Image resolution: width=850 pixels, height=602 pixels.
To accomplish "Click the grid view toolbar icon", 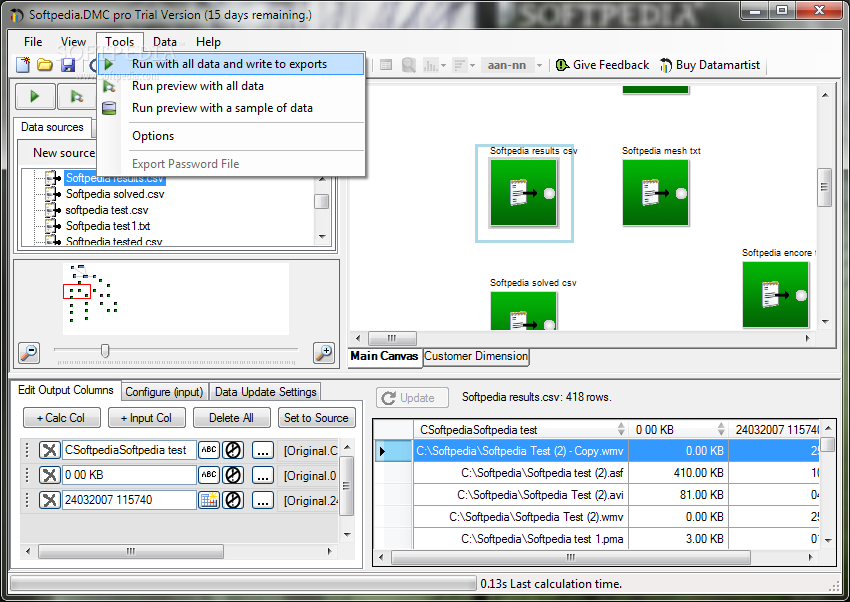I will click(386, 65).
